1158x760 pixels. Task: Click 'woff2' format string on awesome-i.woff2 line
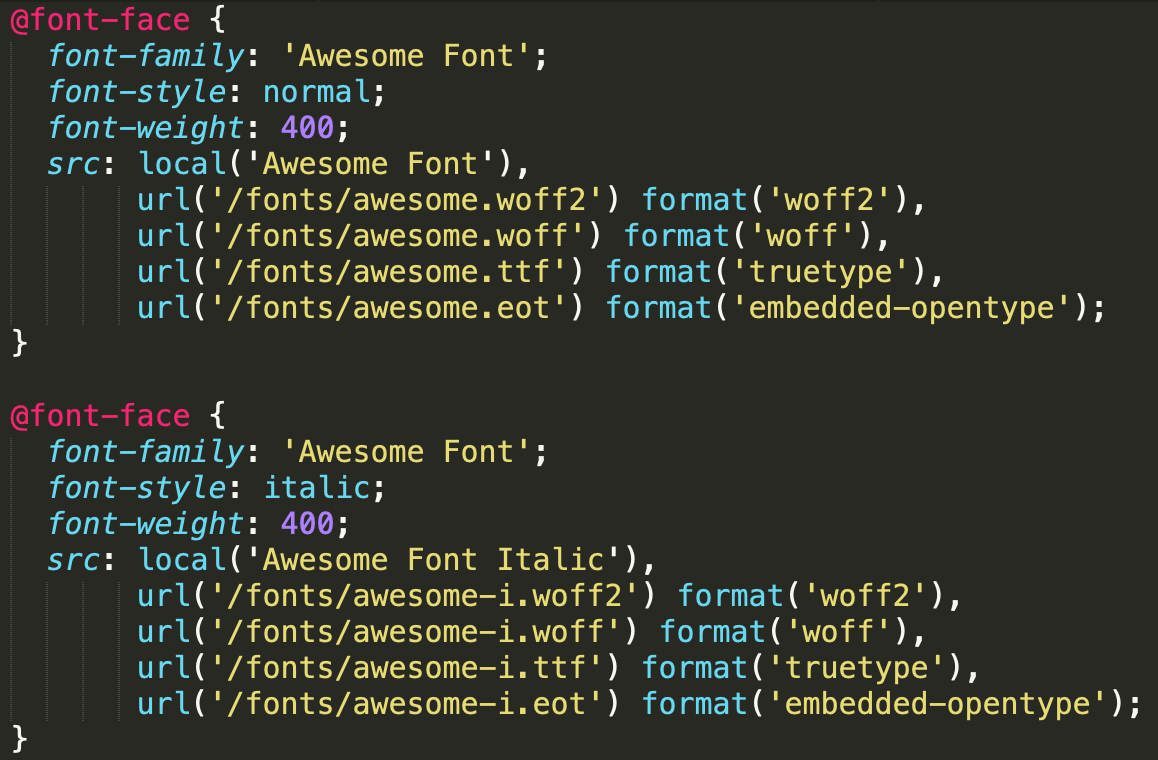[867, 596]
